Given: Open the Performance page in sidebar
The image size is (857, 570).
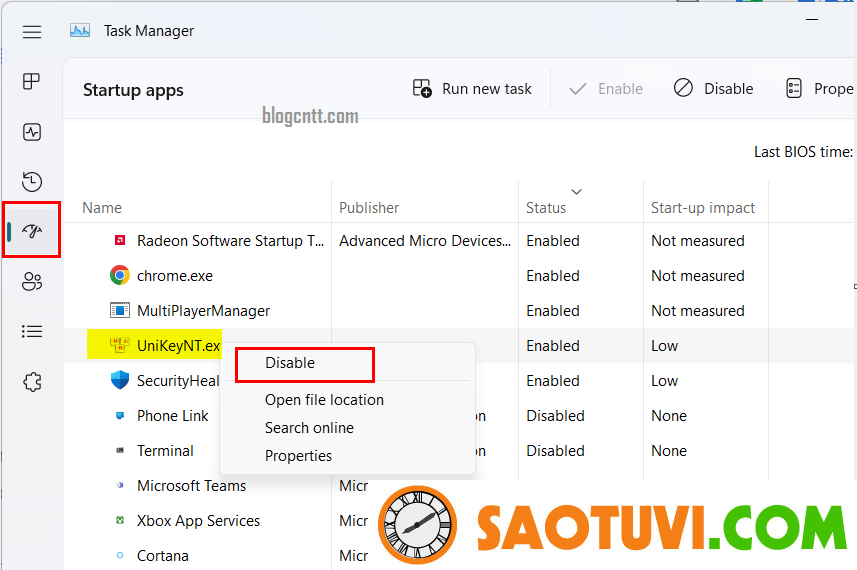Looking at the screenshot, I should 32,132.
